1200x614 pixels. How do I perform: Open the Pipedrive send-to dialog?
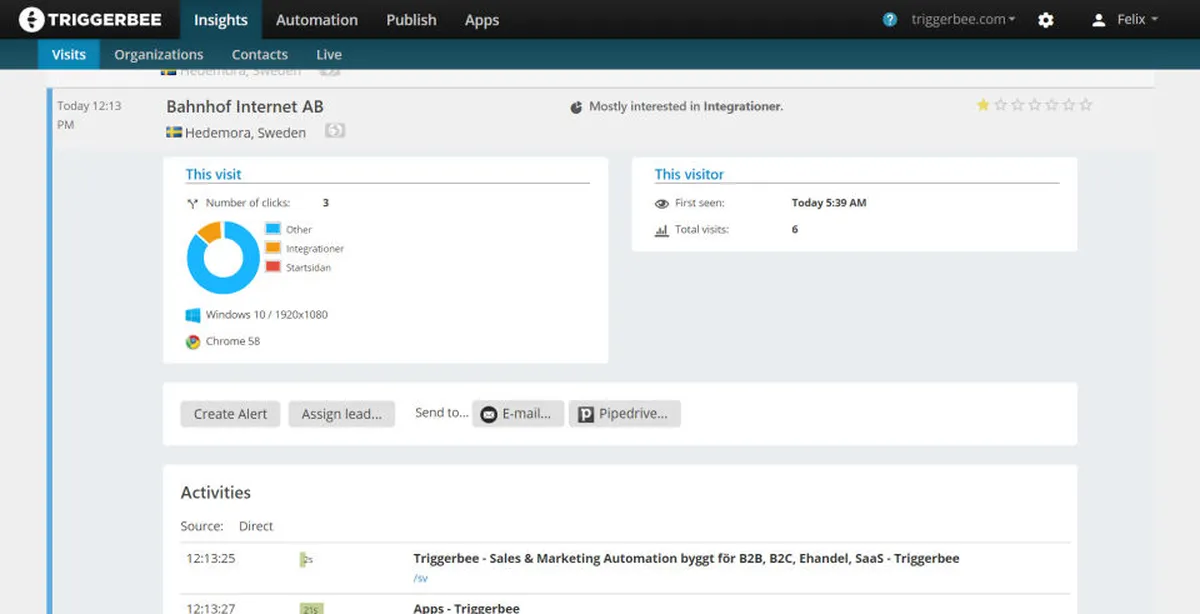pyautogui.click(x=625, y=414)
